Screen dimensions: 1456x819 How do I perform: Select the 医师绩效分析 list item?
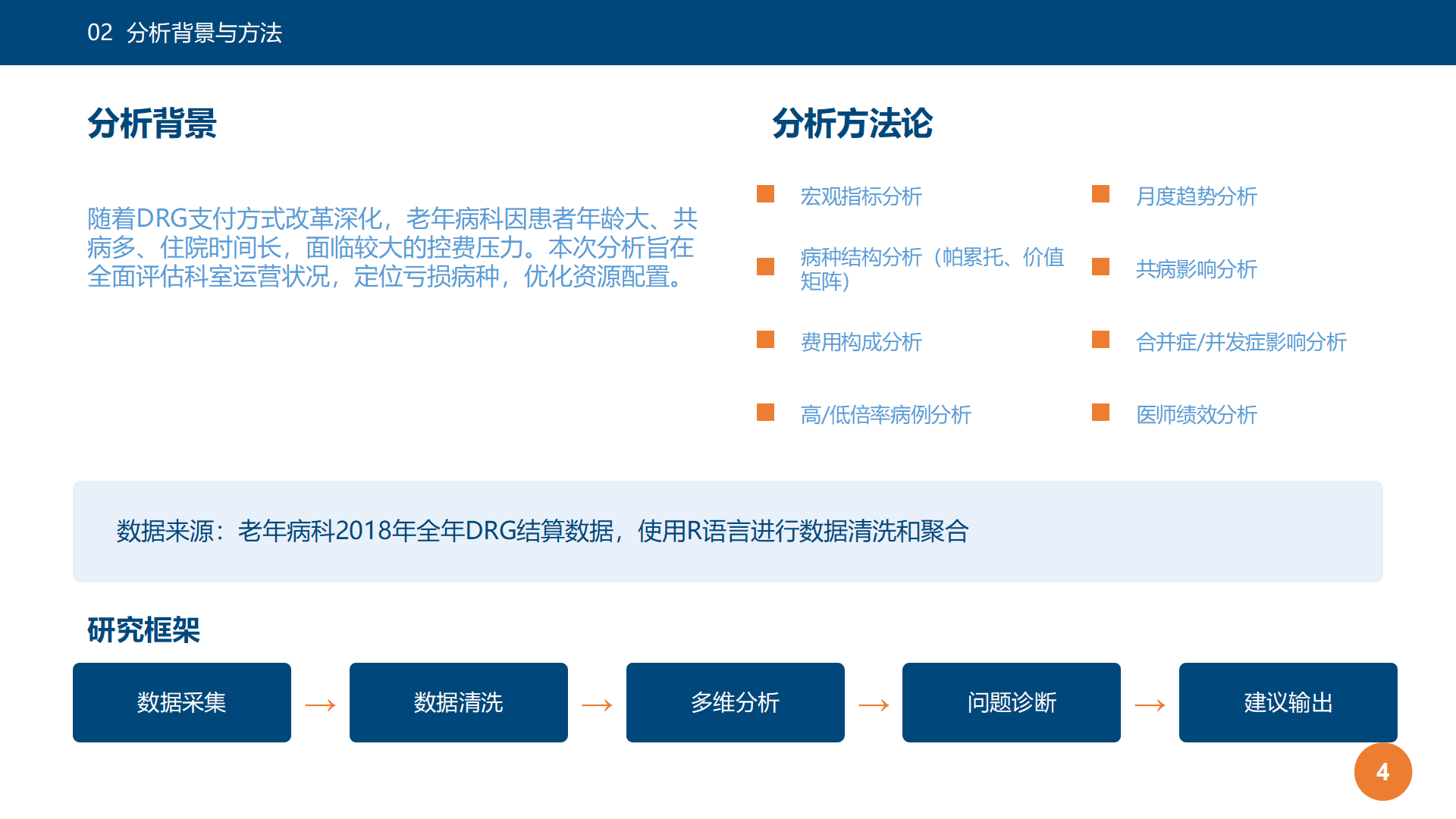[x=1197, y=415]
